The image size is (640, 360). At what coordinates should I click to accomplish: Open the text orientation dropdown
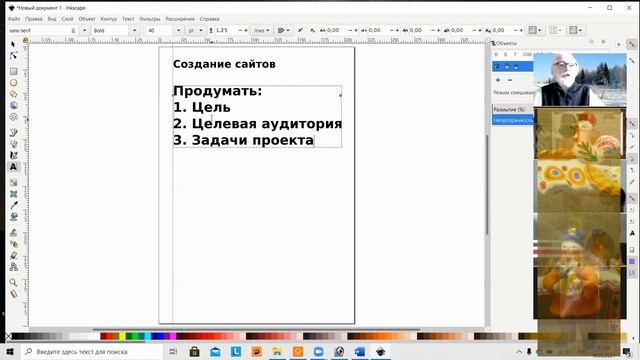[555, 30]
